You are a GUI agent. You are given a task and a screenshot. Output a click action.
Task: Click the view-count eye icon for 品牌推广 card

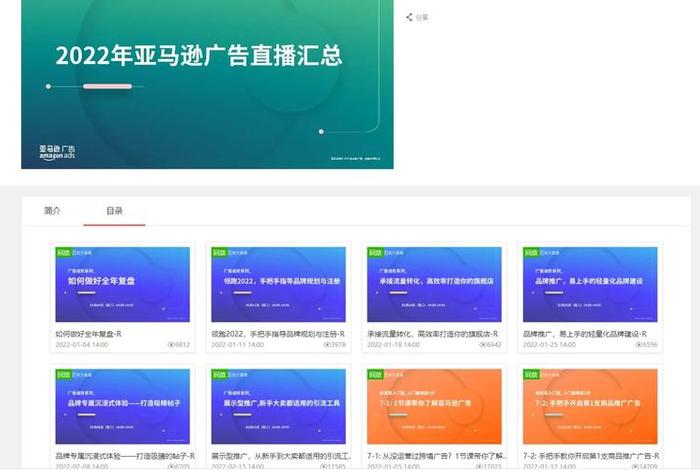[638, 345]
